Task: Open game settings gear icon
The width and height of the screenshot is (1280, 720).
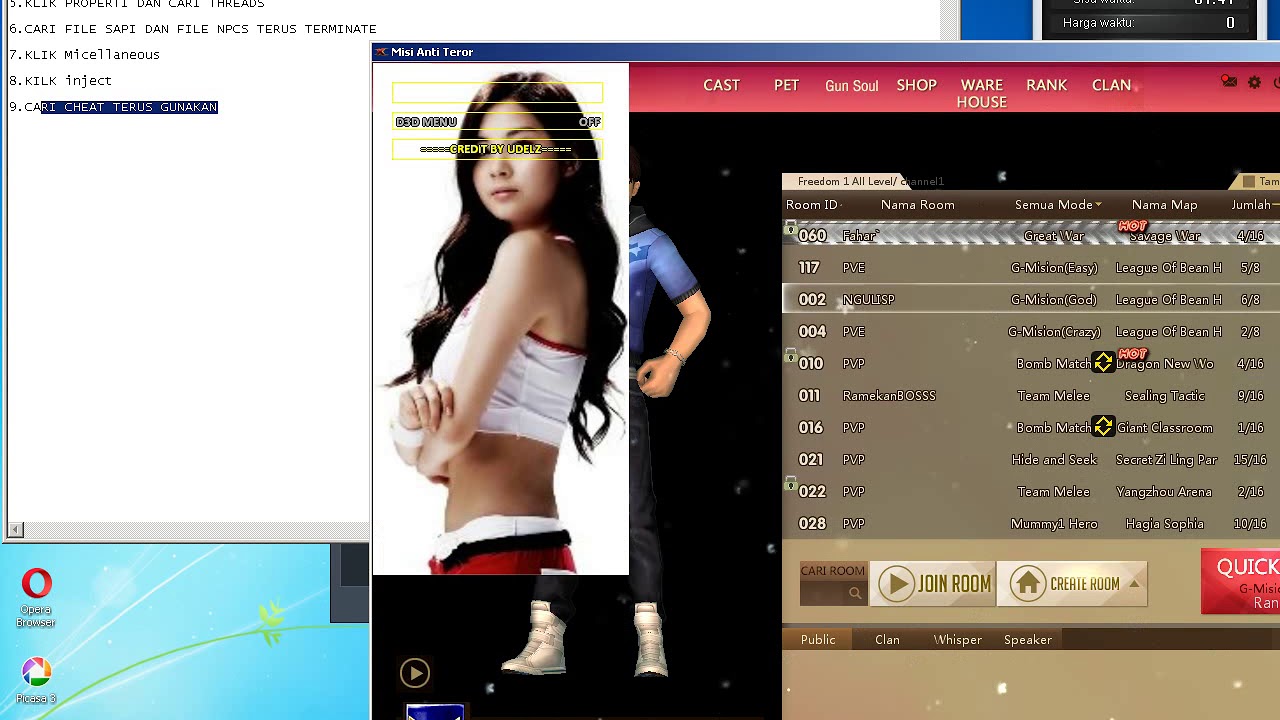Action: pyautogui.click(x=1255, y=83)
